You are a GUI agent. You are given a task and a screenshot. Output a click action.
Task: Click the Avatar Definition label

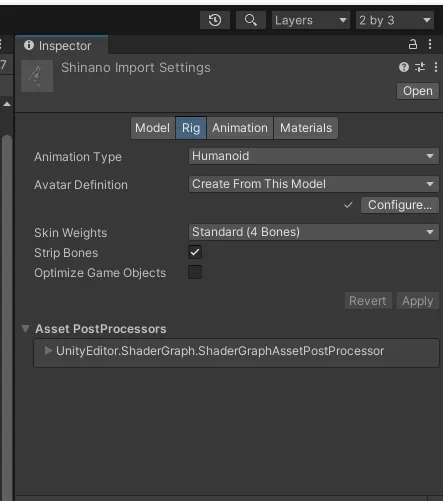coord(81,185)
